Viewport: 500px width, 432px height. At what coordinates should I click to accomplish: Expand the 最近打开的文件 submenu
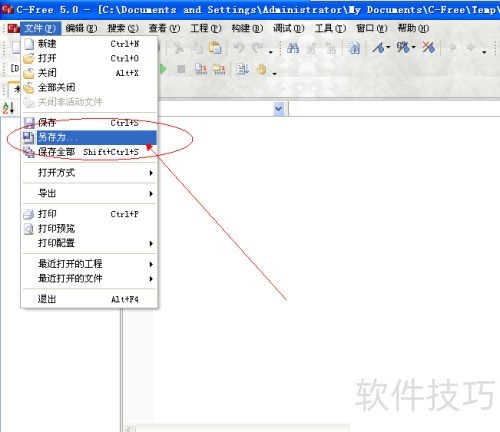(x=151, y=279)
